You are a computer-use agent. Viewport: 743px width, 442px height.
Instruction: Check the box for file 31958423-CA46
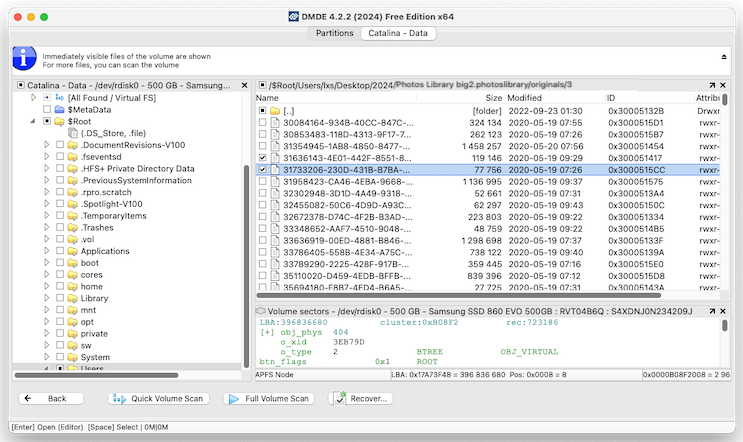point(263,182)
